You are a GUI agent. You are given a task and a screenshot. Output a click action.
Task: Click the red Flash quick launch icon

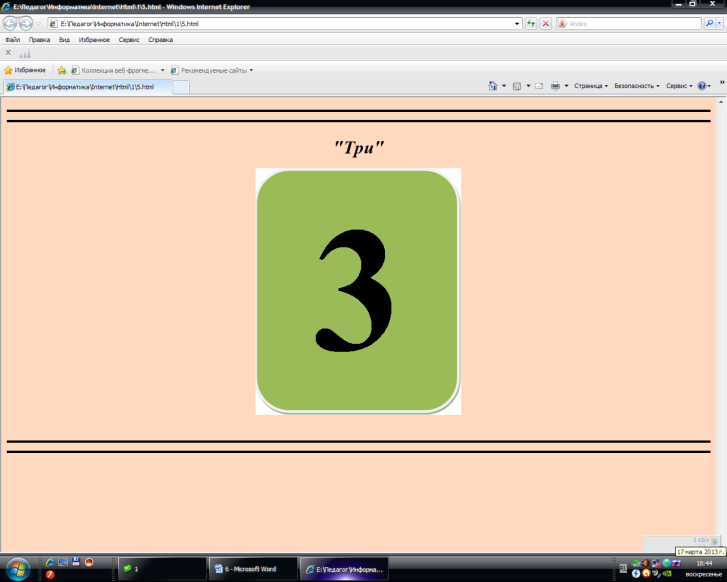50,575
